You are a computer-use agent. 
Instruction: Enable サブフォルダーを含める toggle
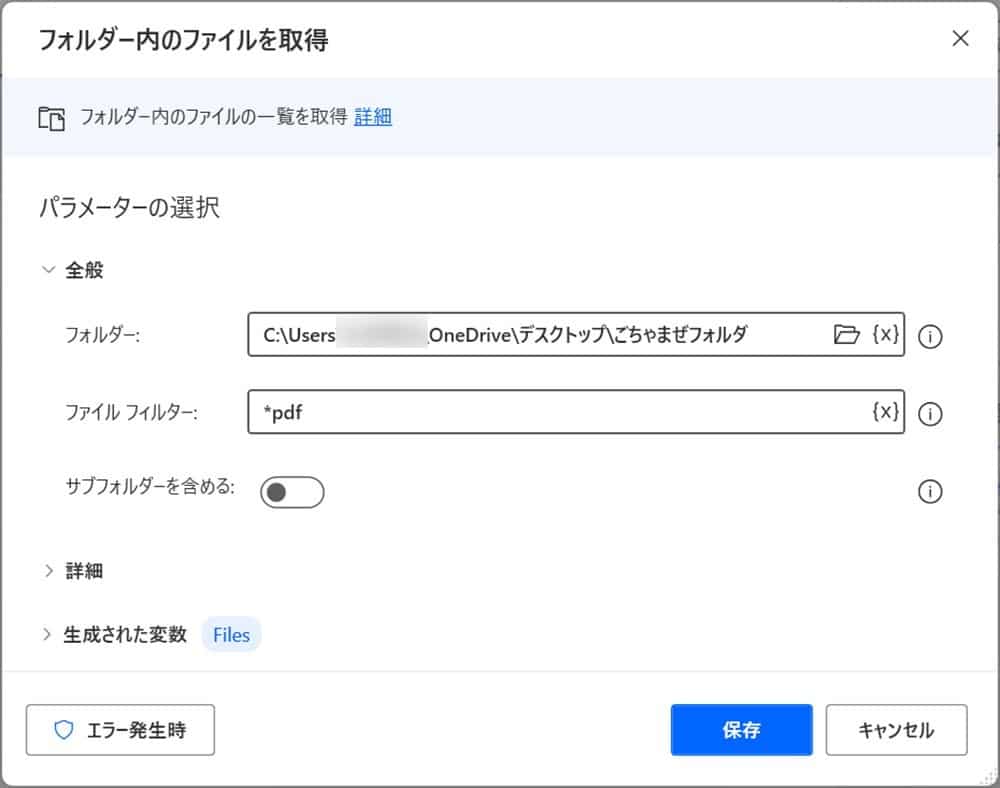point(291,492)
